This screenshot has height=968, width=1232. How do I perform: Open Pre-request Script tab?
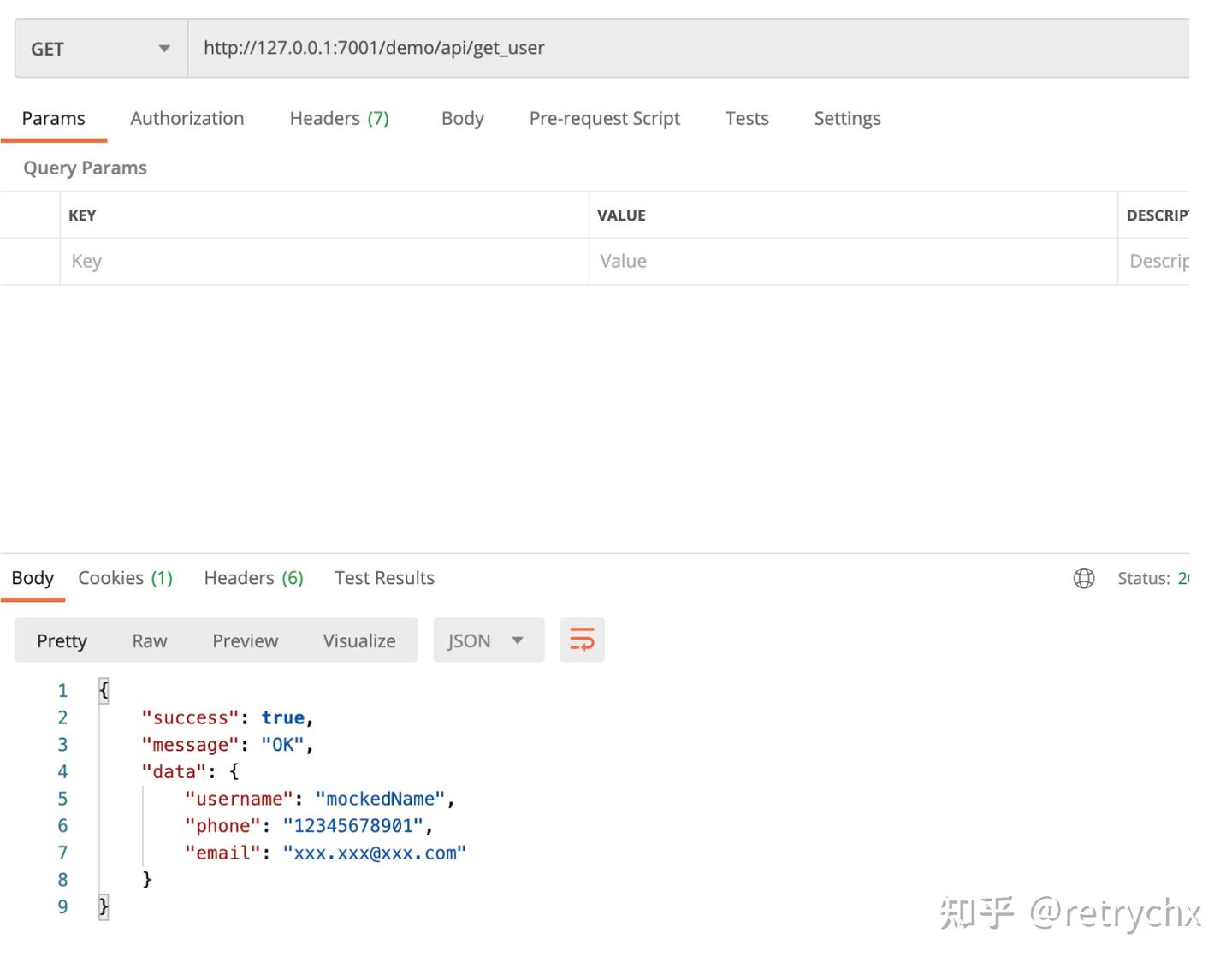[x=604, y=118]
